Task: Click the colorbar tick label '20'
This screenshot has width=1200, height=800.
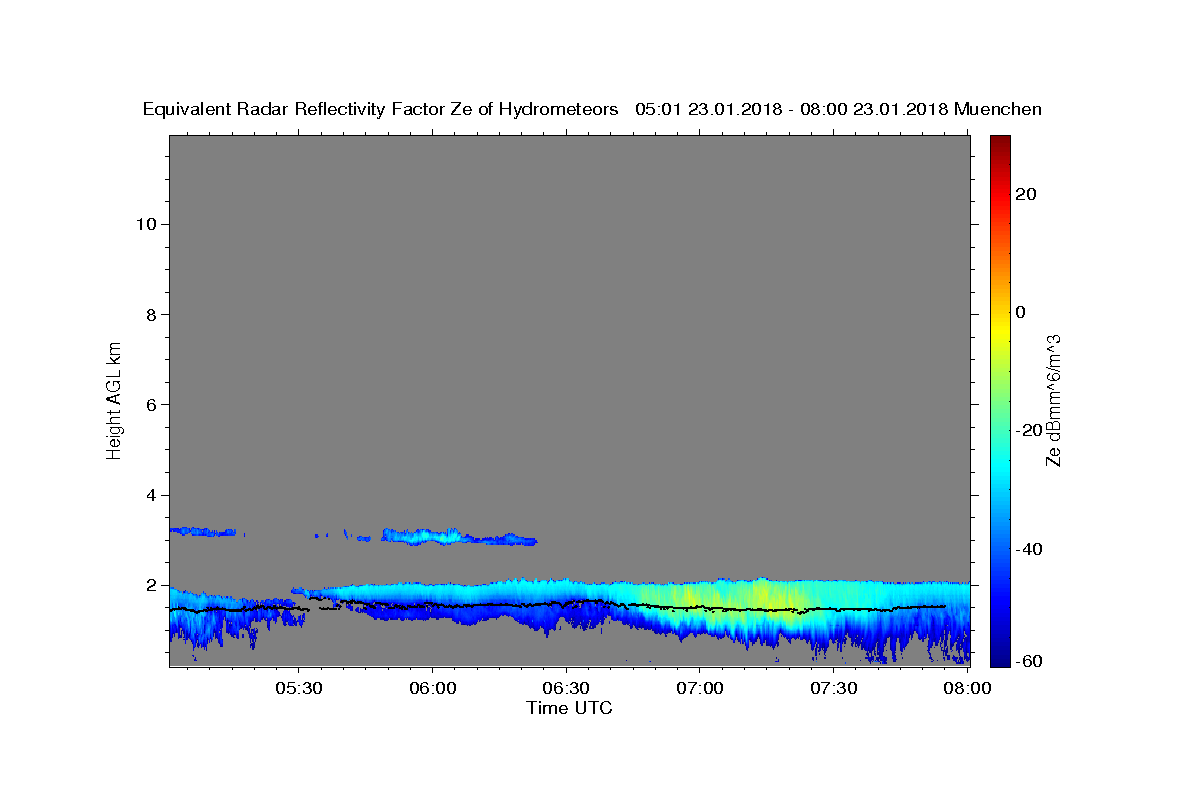Action: click(x=1027, y=194)
